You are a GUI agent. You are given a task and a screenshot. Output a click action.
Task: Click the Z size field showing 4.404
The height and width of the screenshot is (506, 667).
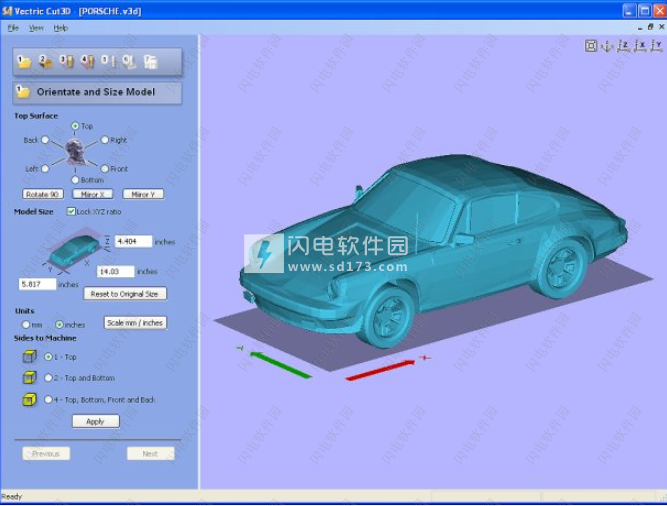pyautogui.click(x=133, y=242)
